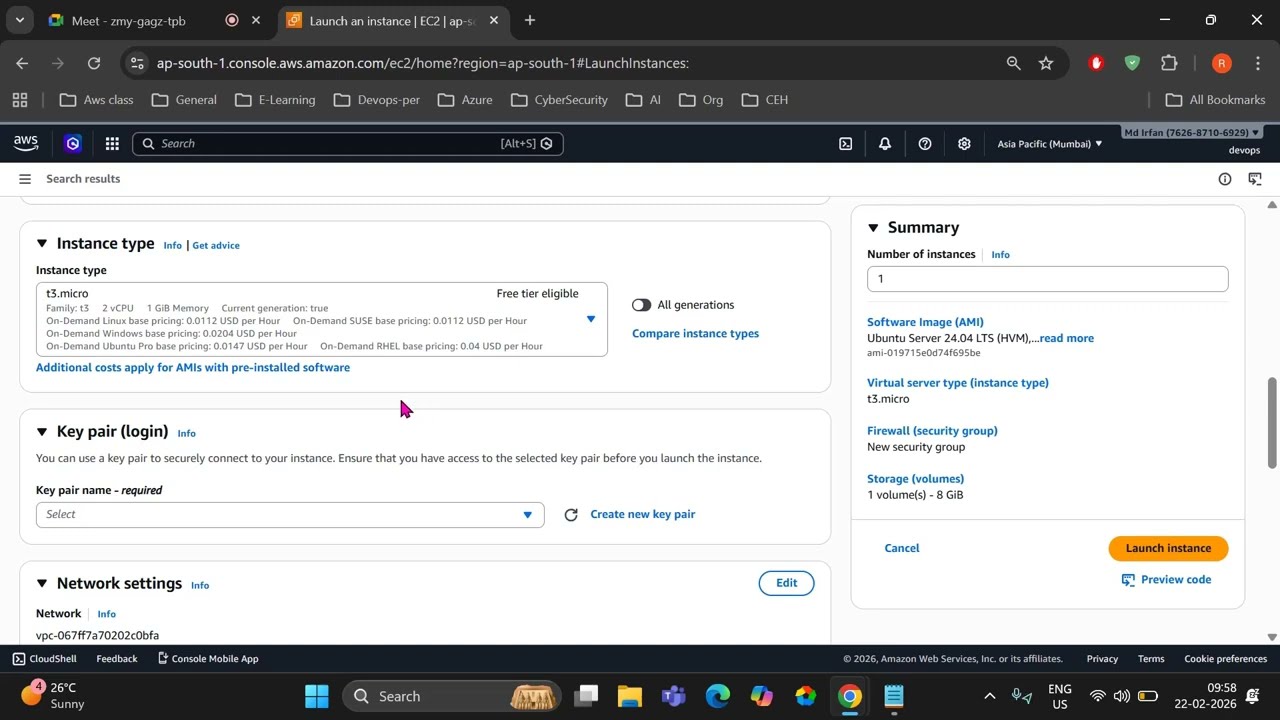Image resolution: width=1280 pixels, height=720 pixels.
Task: Open File Explorer from the taskbar
Action: pyautogui.click(x=629, y=696)
